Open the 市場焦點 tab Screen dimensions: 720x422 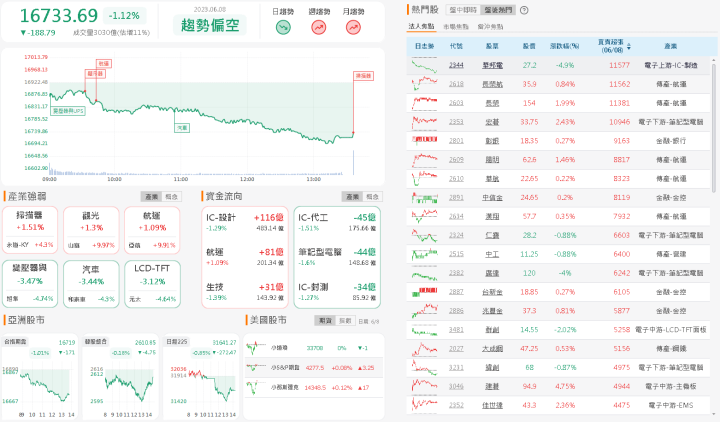pyautogui.click(x=456, y=27)
